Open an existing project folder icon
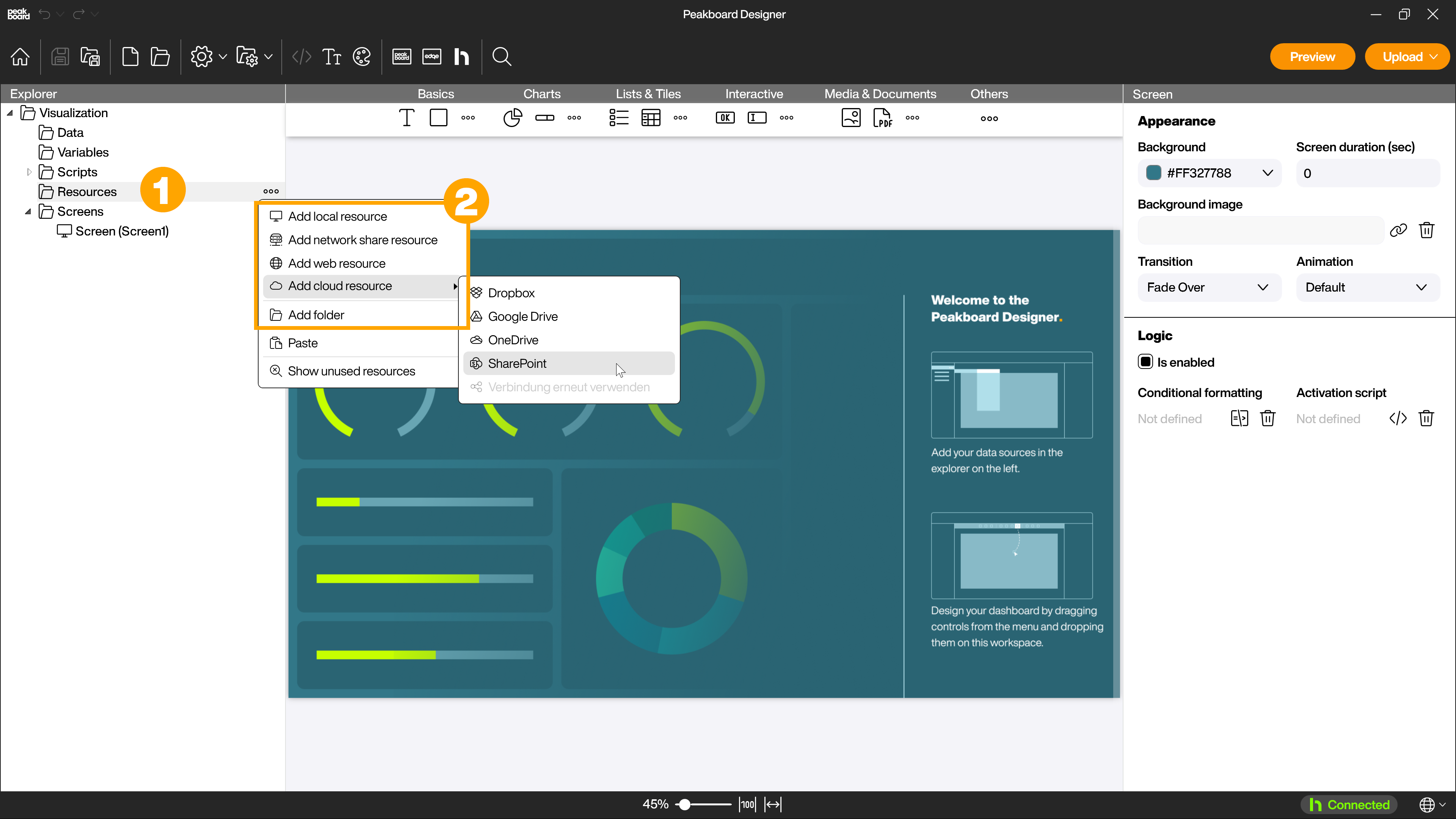1456x819 pixels. 160,56
